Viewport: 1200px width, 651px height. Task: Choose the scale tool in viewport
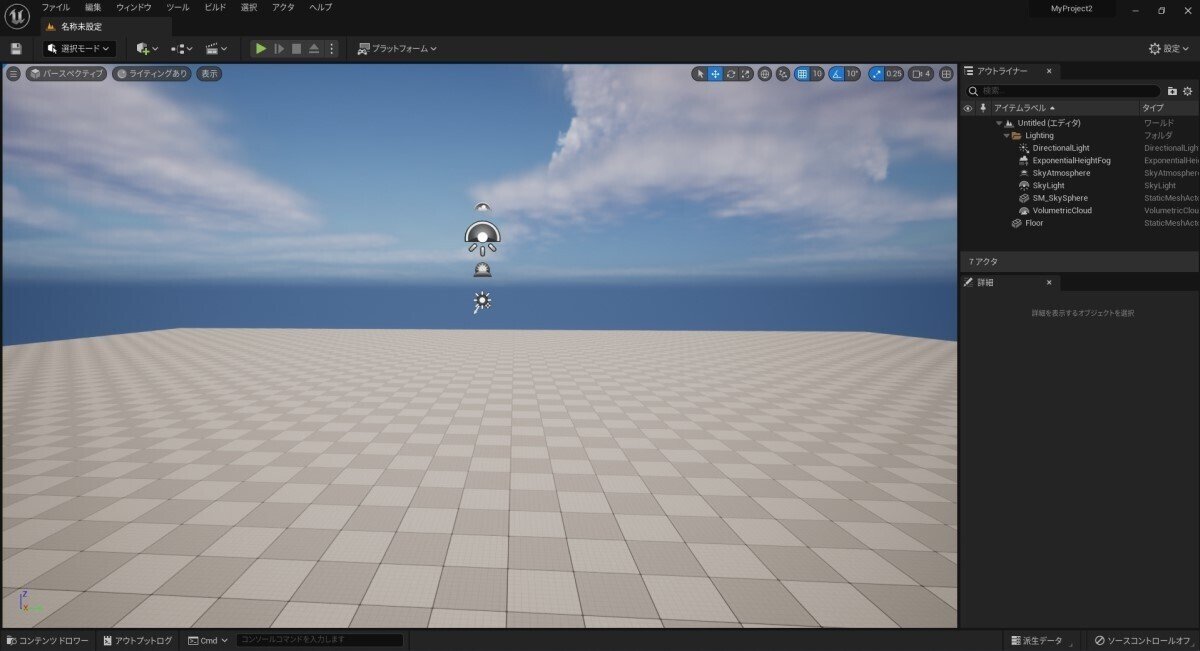(746, 74)
